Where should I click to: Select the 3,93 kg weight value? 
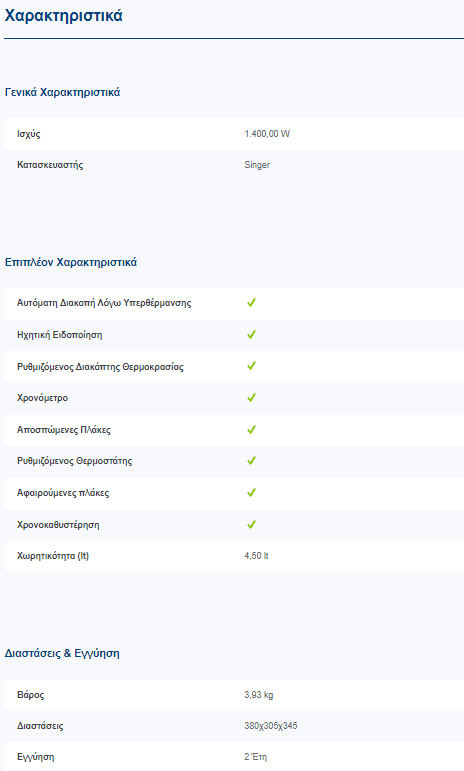point(259,695)
